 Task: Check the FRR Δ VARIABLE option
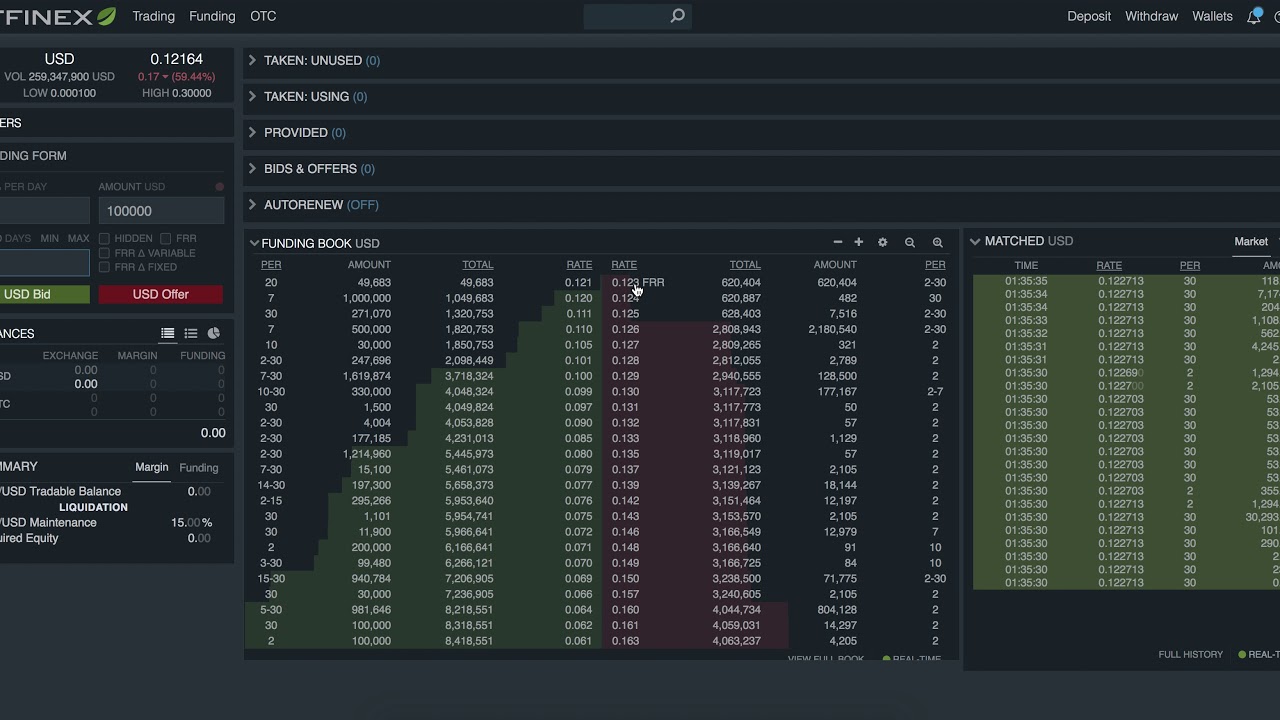point(104,253)
